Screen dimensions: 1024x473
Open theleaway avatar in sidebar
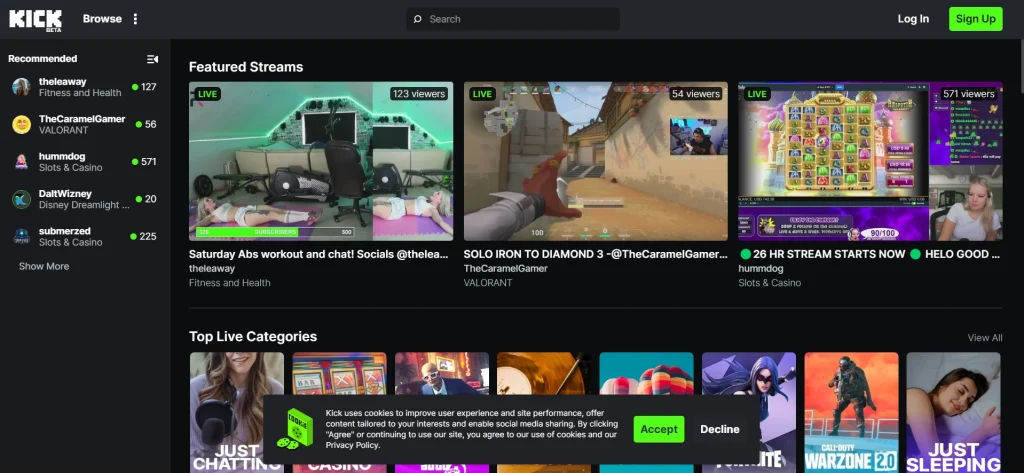[x=22, y=87]
